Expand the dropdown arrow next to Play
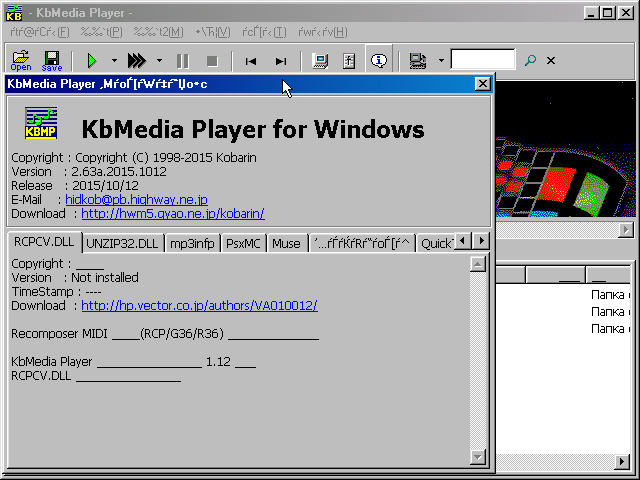Viewport: 640px width, 480px height. tap(114, 60)
